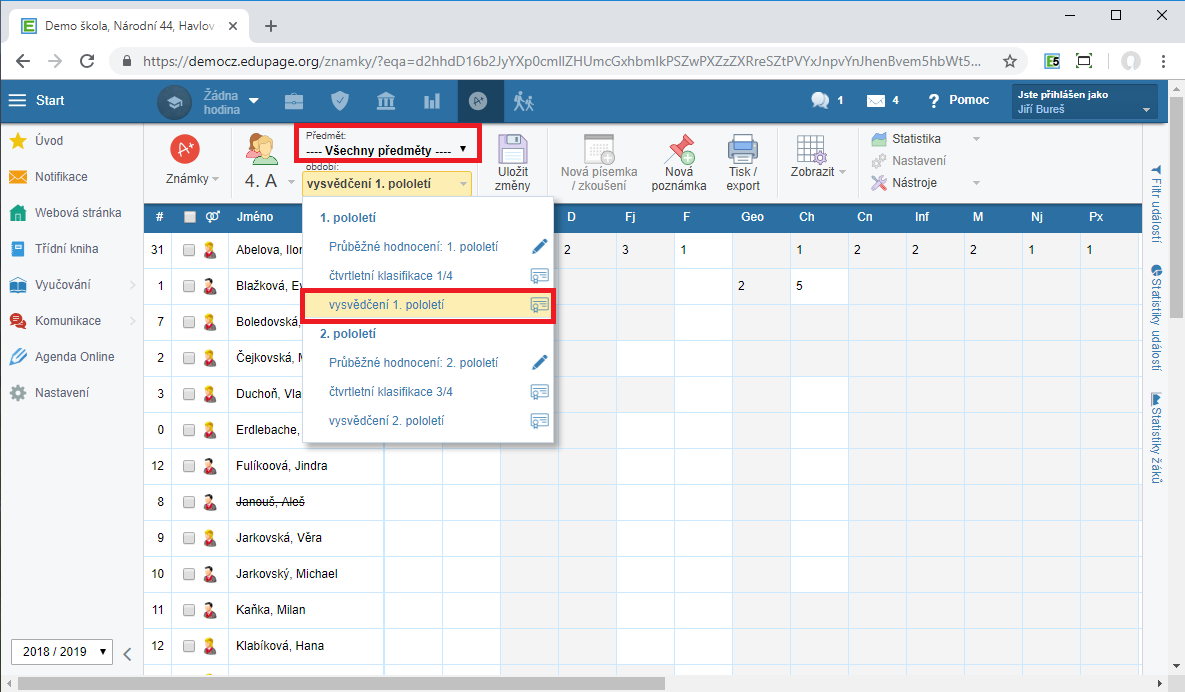The height and width of the screenshot is (692, 1185).
Task: Open Statistiky žáků side panel
Action: [1156, 438]
